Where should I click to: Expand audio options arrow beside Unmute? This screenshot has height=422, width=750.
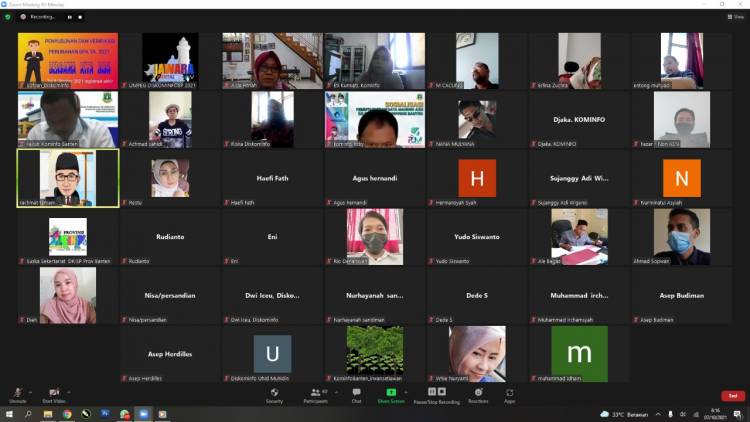pos(29,392)
